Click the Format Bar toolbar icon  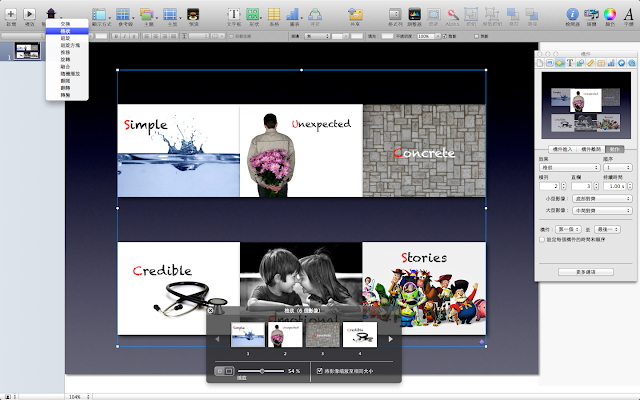click(395, 14)
